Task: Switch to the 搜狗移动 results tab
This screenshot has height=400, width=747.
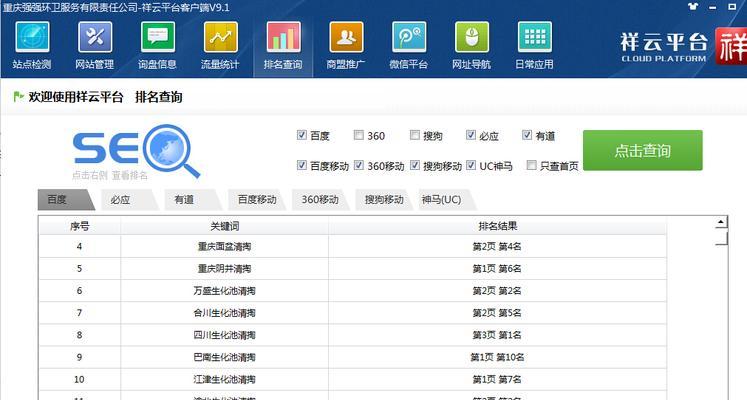Action: pos(383,200)
